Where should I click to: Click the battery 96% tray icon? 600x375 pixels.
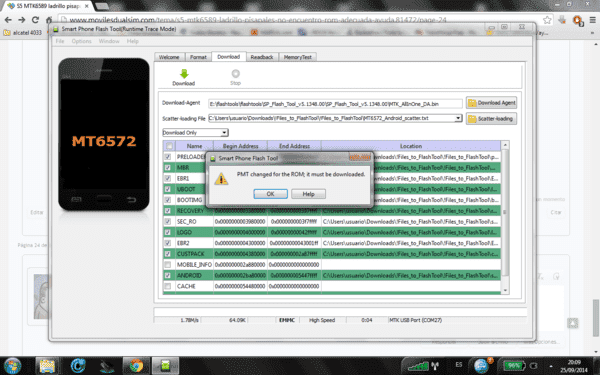point(513,366)
